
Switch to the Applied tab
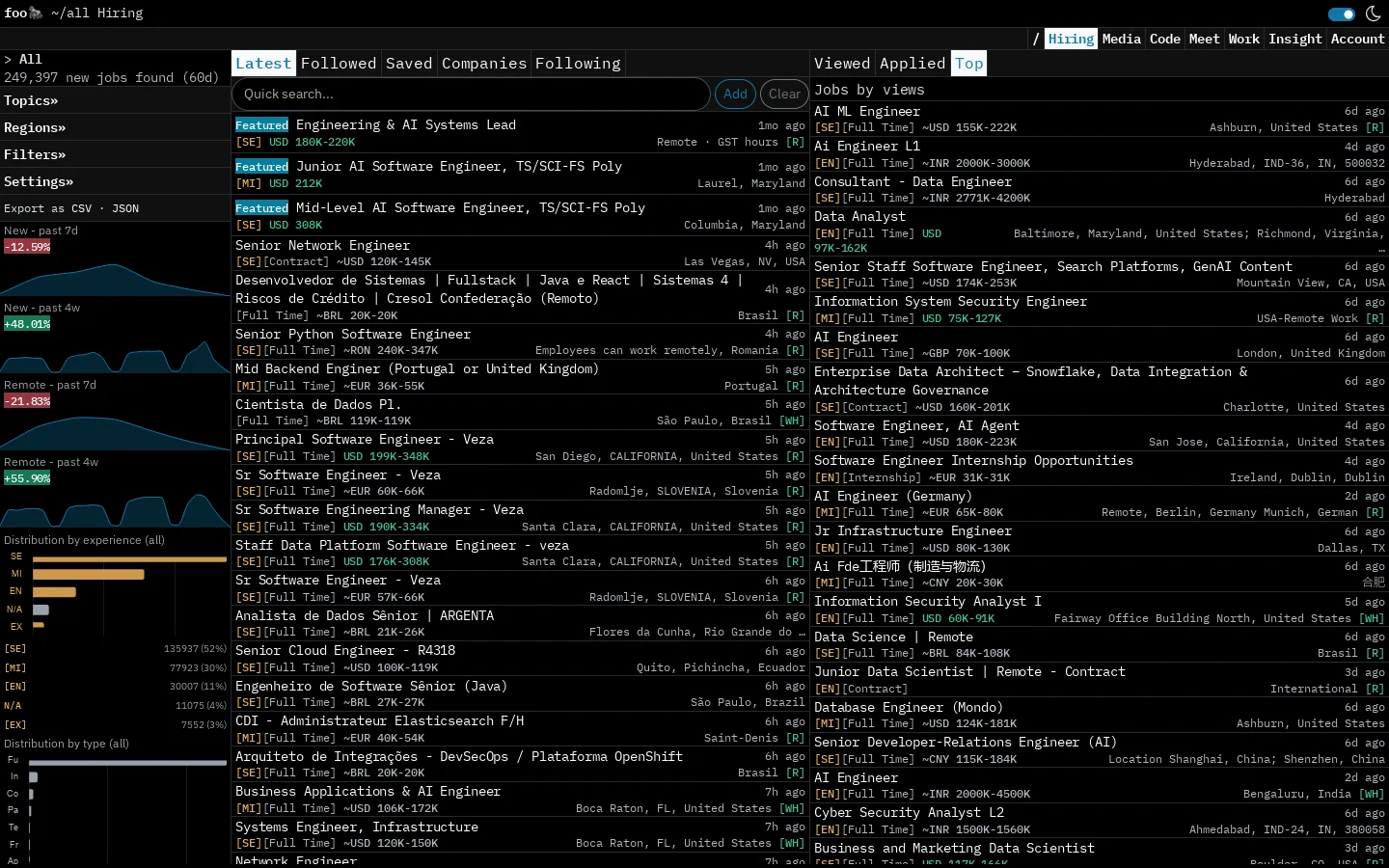point(912,64)
